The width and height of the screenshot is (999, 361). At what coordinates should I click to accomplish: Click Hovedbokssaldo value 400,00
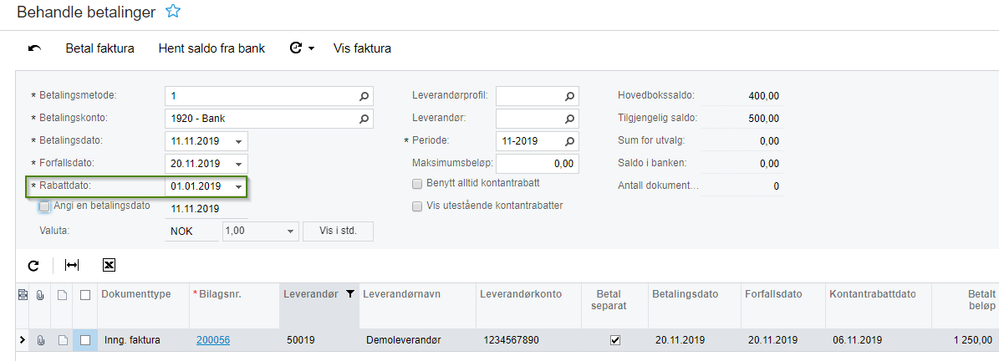763,96
